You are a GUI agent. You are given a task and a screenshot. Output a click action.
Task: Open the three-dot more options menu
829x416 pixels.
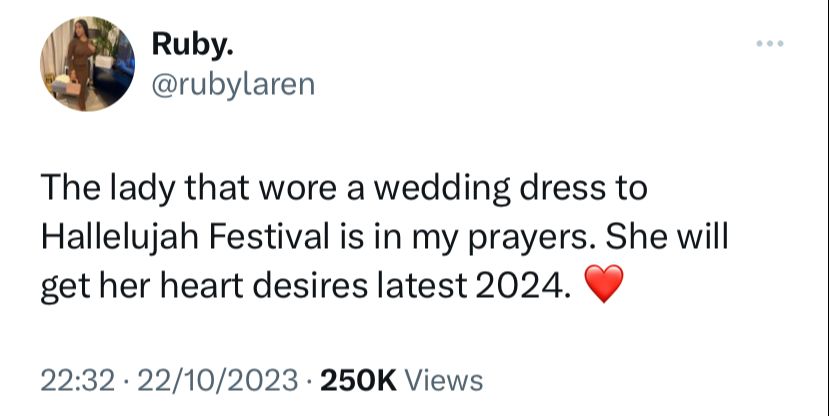(x=770, y=44)
